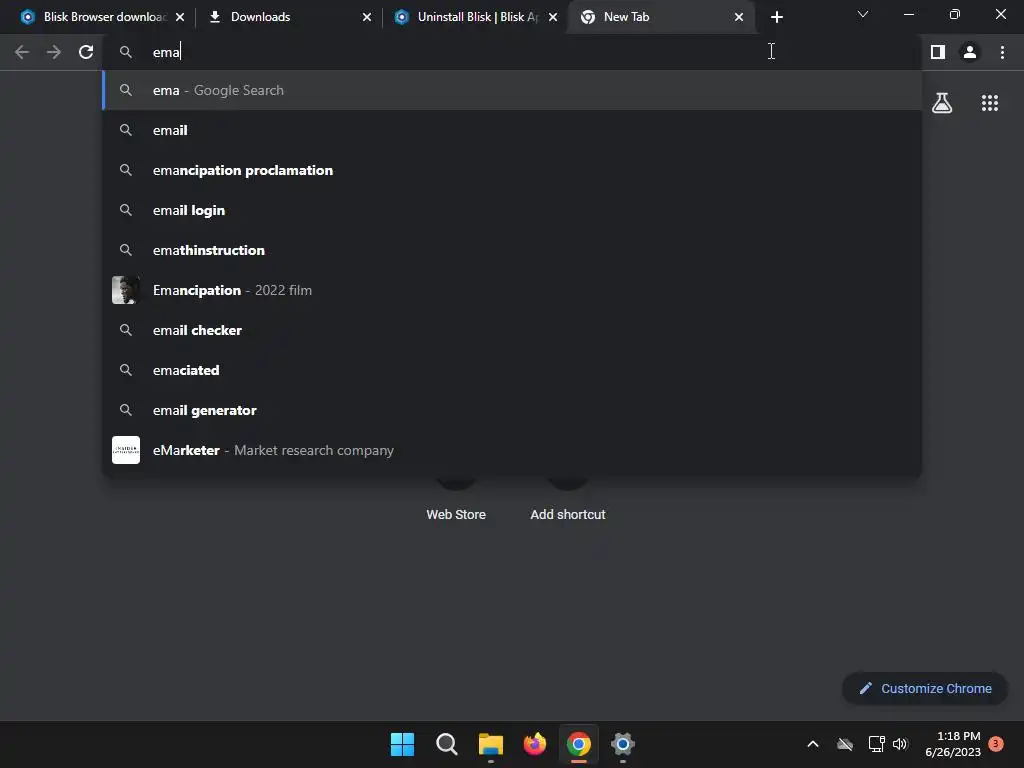The image size is (1024, 768).
Task: Click the browser forward arrow
Action: [x=54, y=52]
